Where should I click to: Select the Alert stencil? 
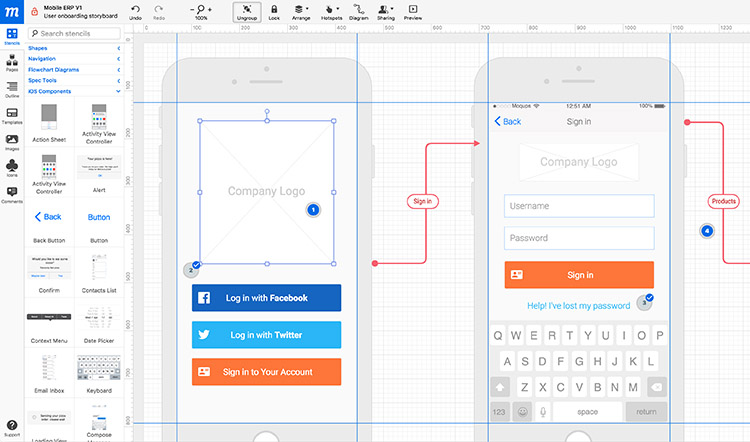(99, 172)
